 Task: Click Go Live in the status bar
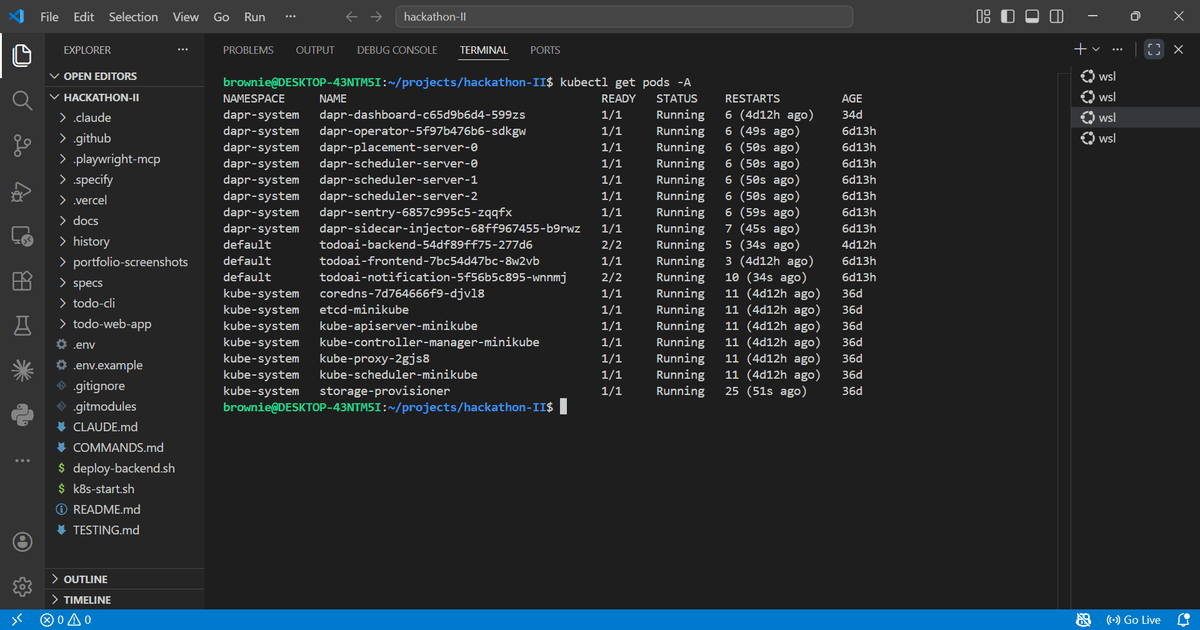[x=1135, y=620]
